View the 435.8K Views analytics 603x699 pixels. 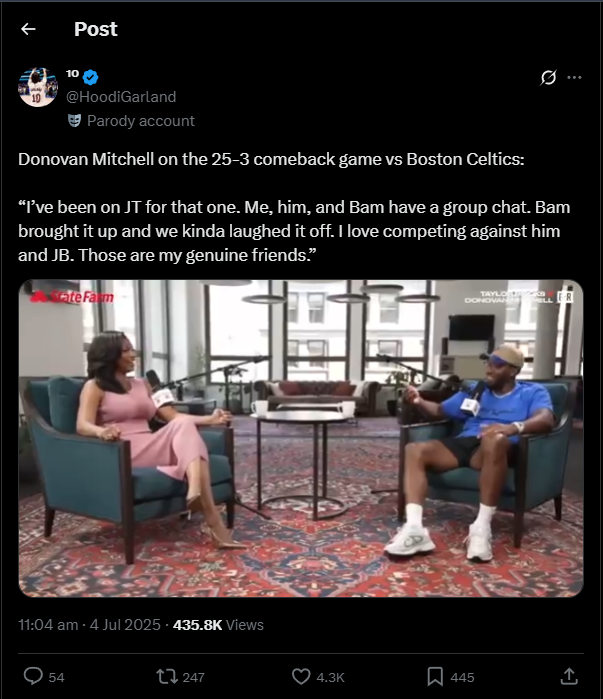click(218, 625)
